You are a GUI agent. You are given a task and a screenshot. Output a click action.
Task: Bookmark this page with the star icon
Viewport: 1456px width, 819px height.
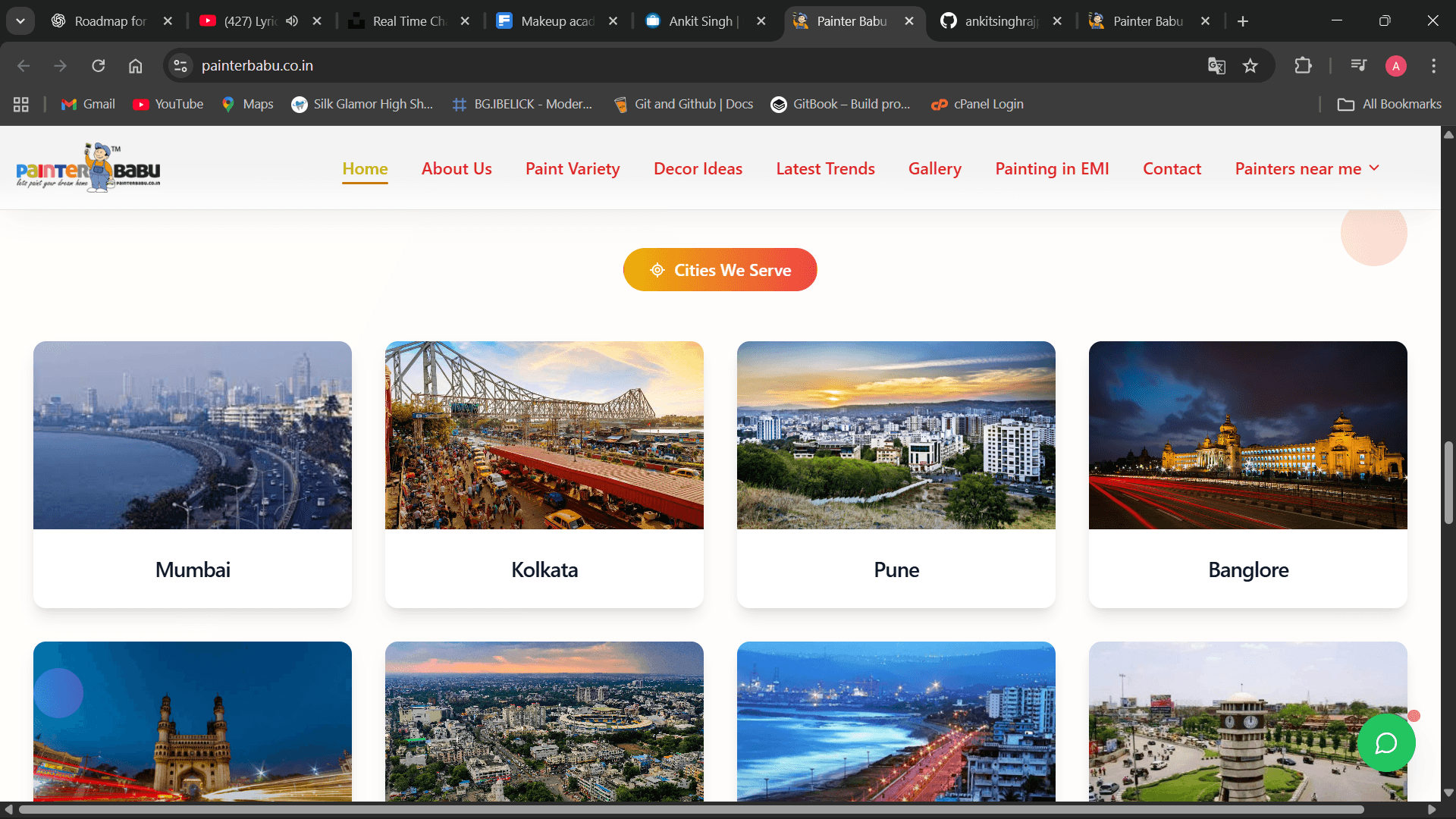pos(1250,66)
